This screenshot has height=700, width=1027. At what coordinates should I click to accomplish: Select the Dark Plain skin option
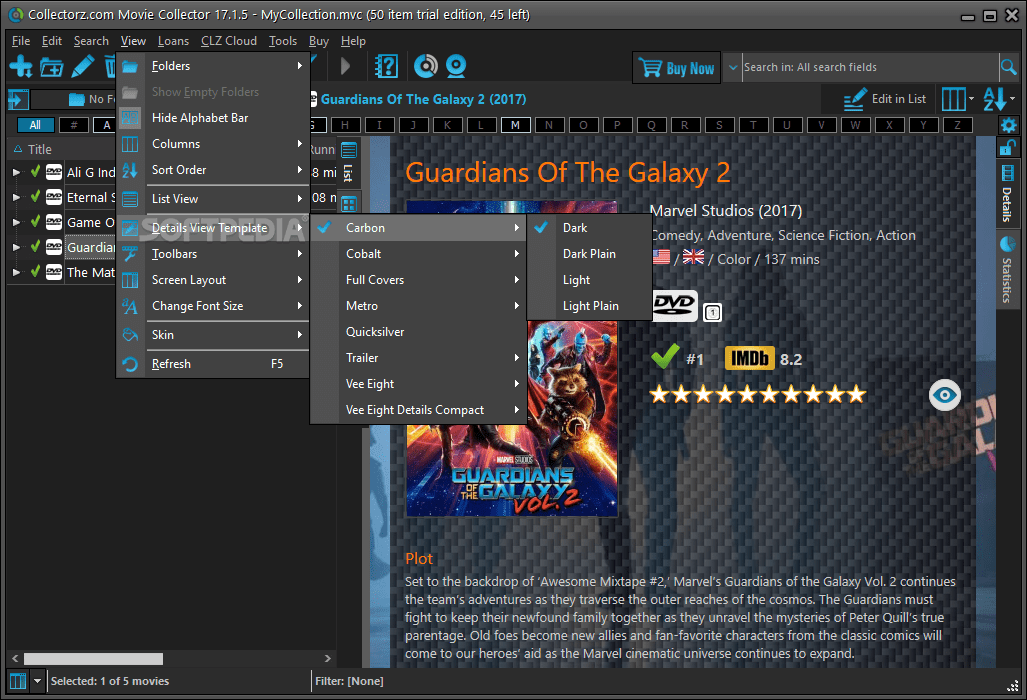click(x=589, y=253)
